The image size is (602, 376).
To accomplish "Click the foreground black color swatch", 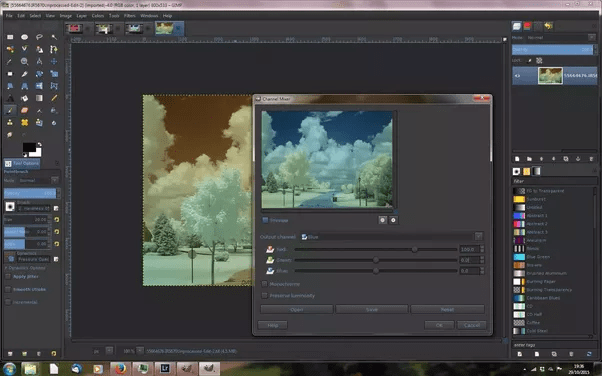I will pos(28,147).
